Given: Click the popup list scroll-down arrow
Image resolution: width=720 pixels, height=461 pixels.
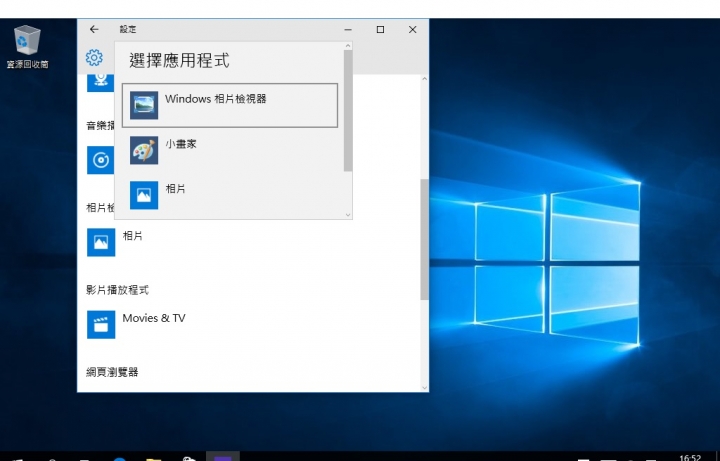Looking at the screenshot, I should click(x=348, y=214).
